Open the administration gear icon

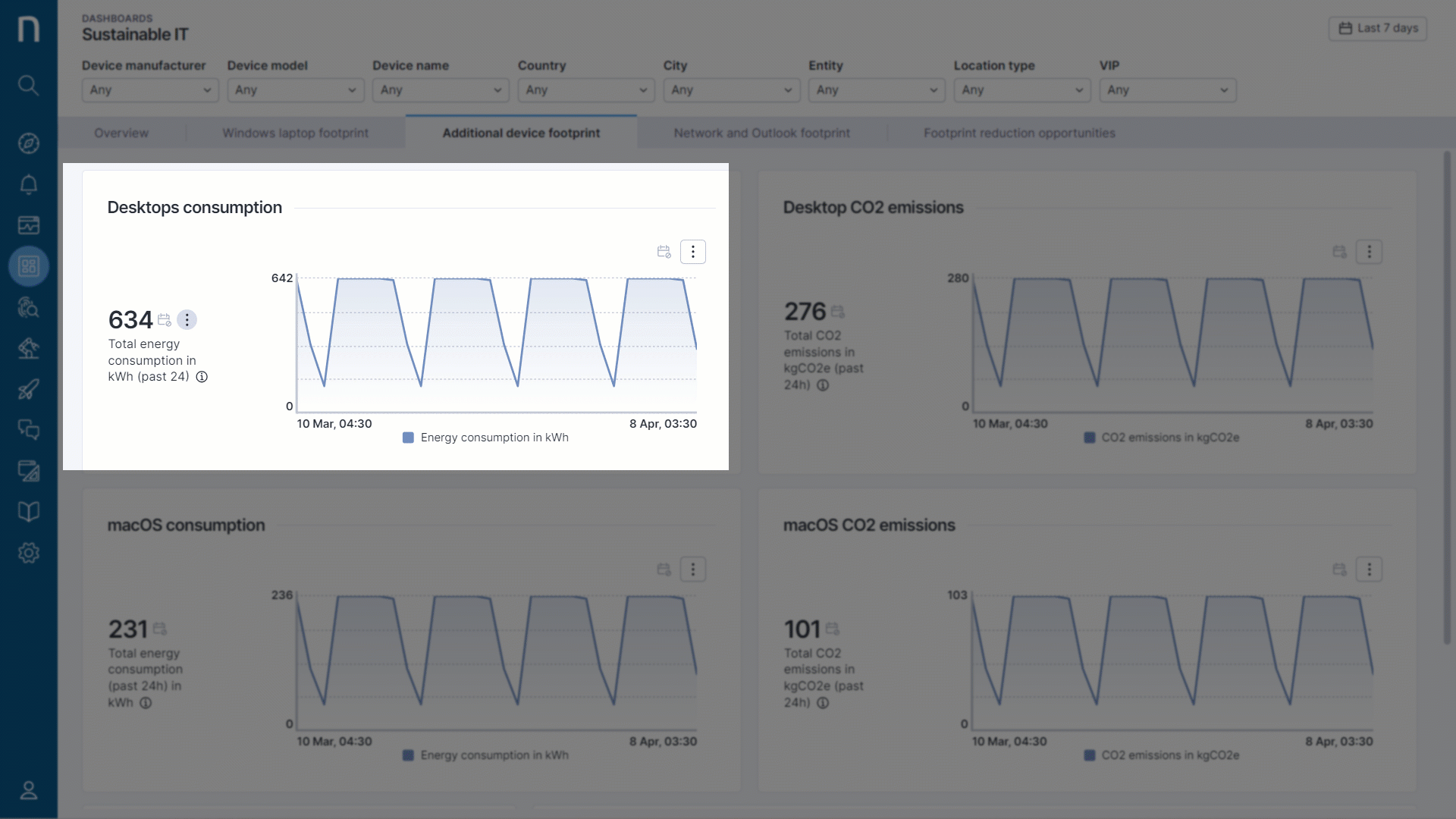[28, 553]
